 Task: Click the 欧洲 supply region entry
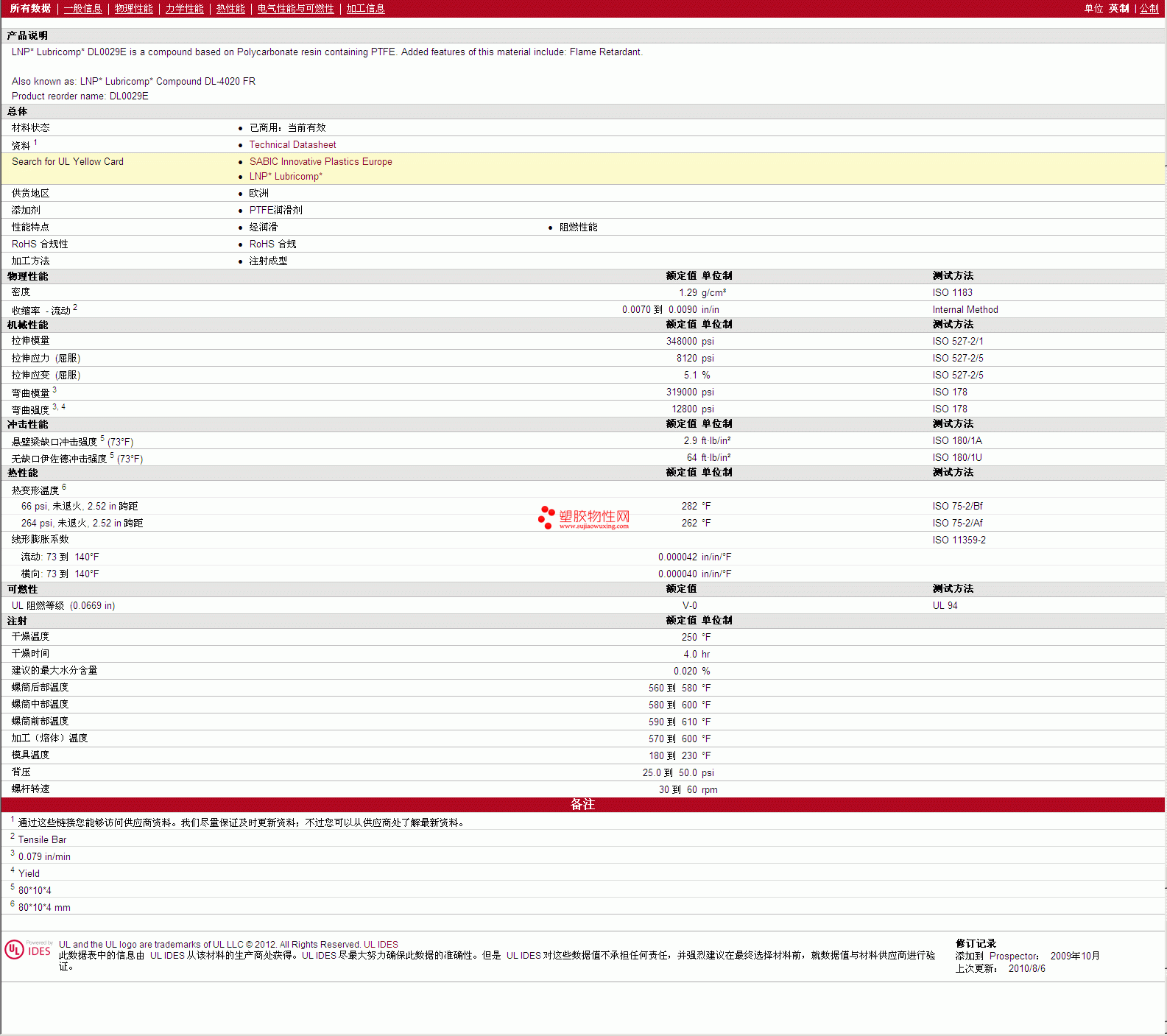point(258,194)
